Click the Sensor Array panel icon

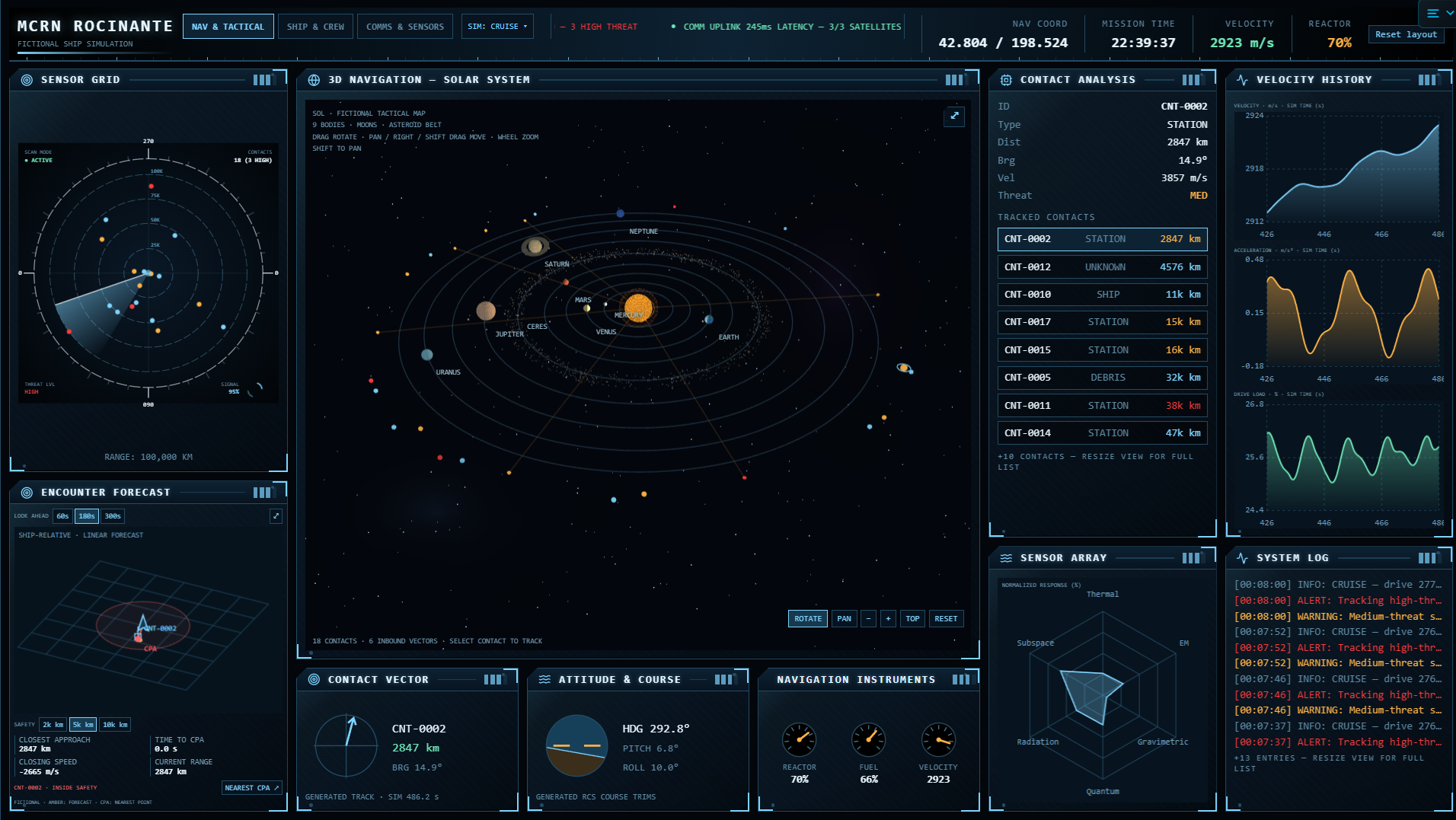point(1006,558)
